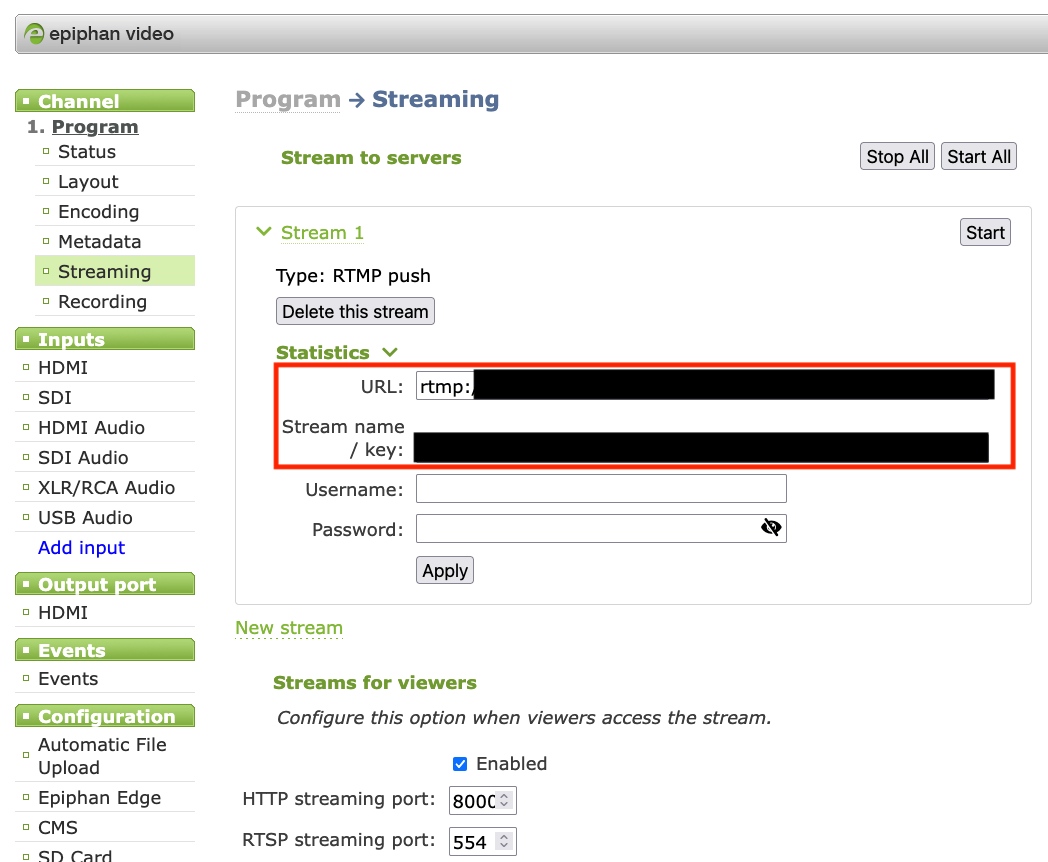Click the Output port section header
This screenshot has width=1048, height=862.
105,584
